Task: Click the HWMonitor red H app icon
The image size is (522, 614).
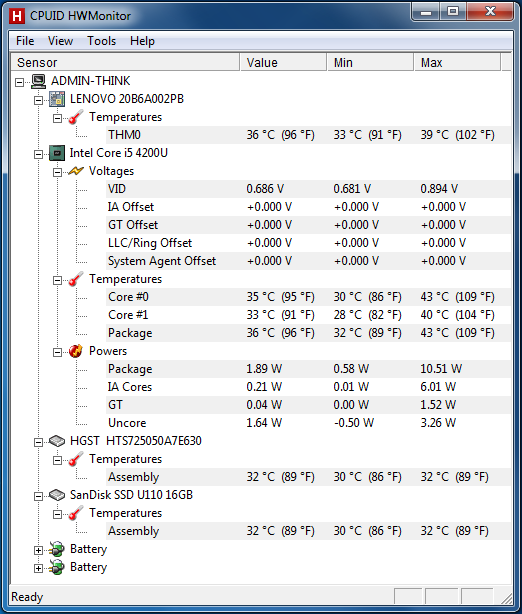Action: click(17, 16)
